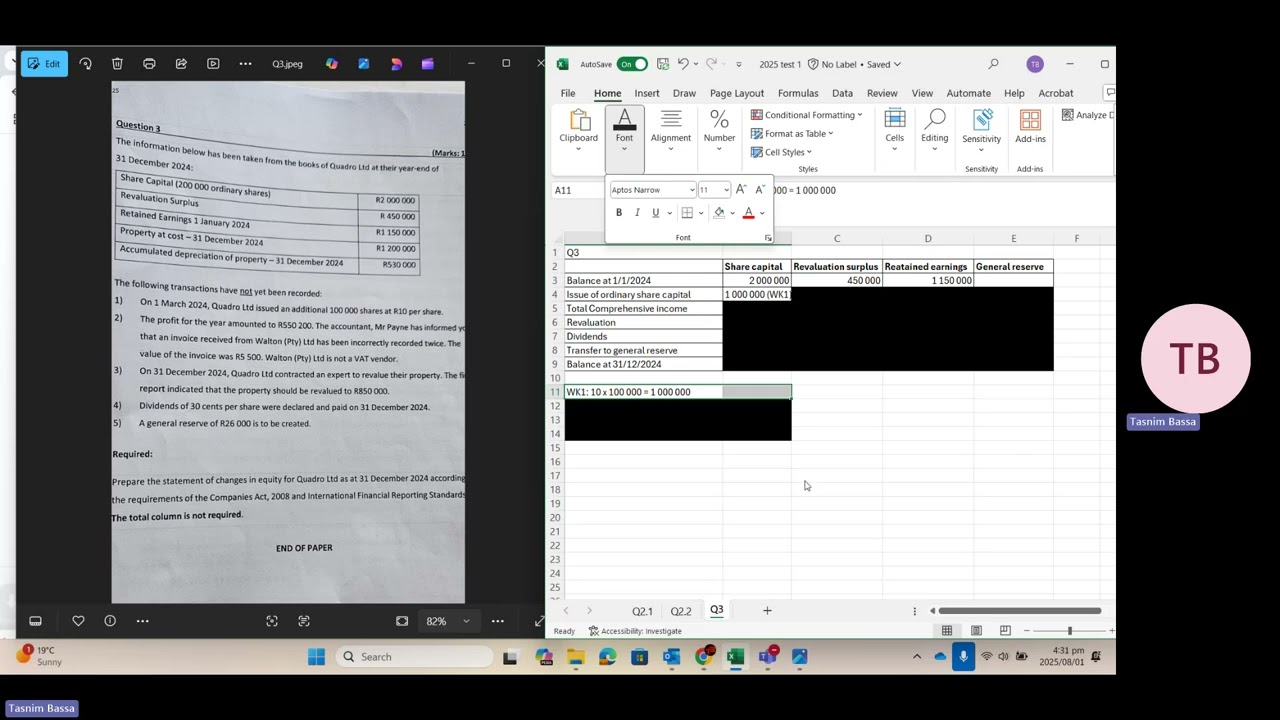Open the Windows Start menu

[316, 657]
